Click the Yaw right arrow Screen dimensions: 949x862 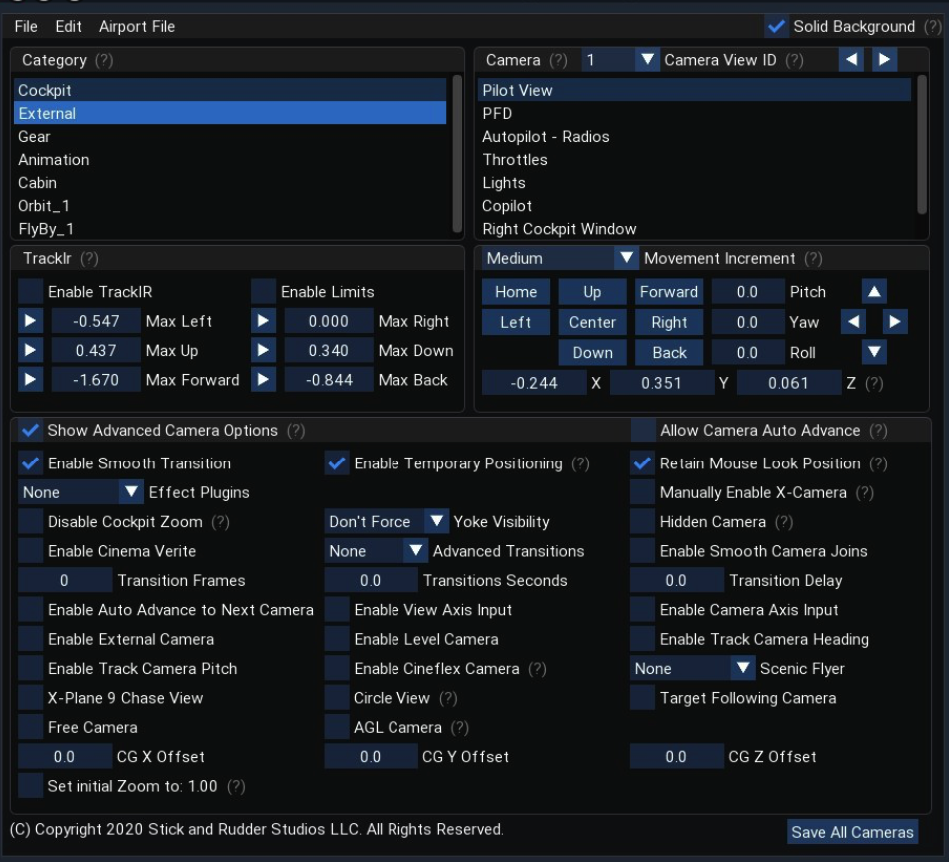[x=894, y=322]
